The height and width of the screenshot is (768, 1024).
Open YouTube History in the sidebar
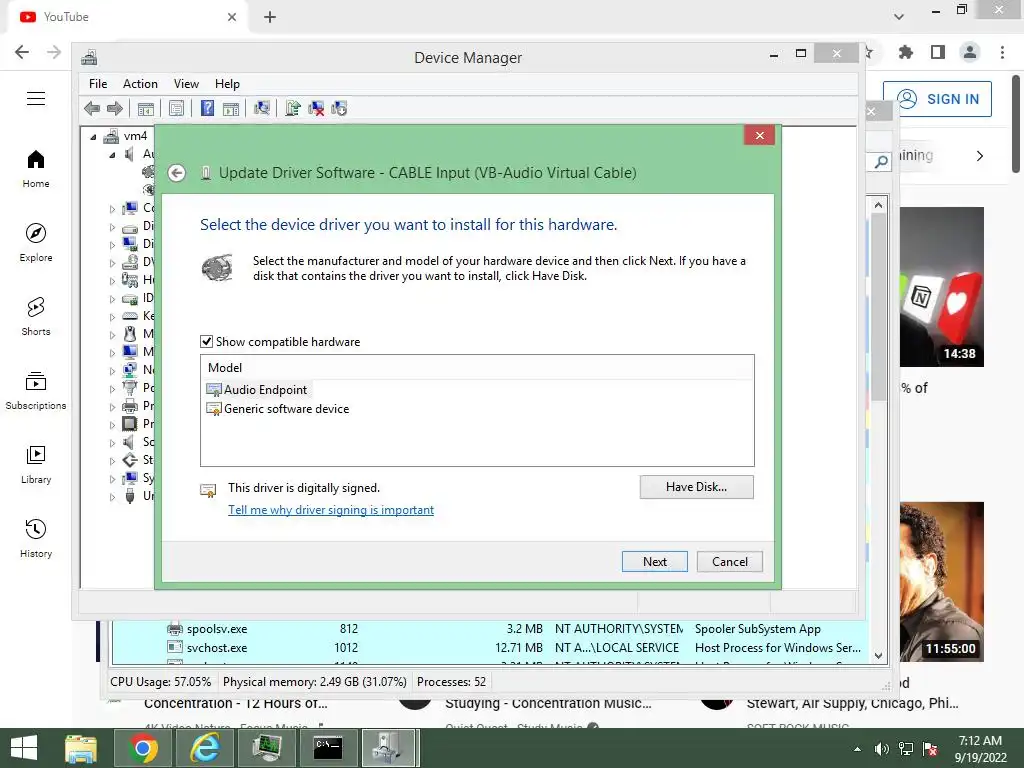click(36, 537)
